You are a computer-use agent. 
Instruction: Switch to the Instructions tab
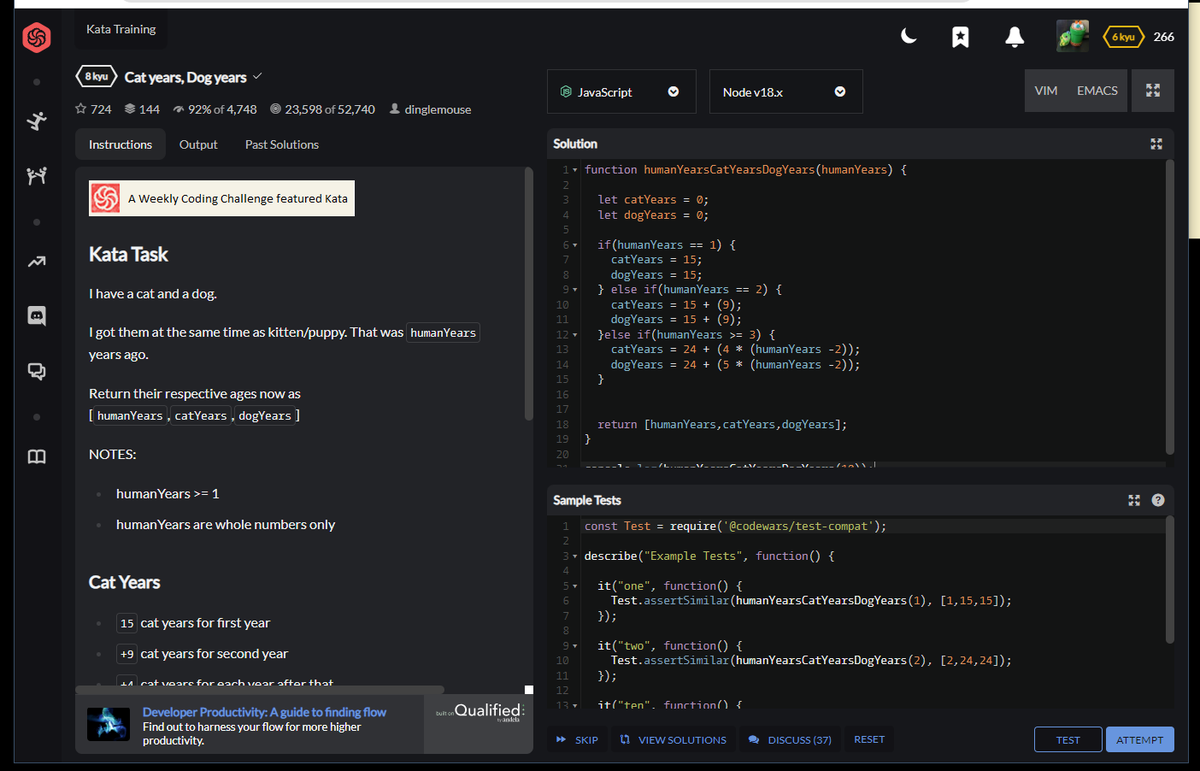(x=120, y=144)
